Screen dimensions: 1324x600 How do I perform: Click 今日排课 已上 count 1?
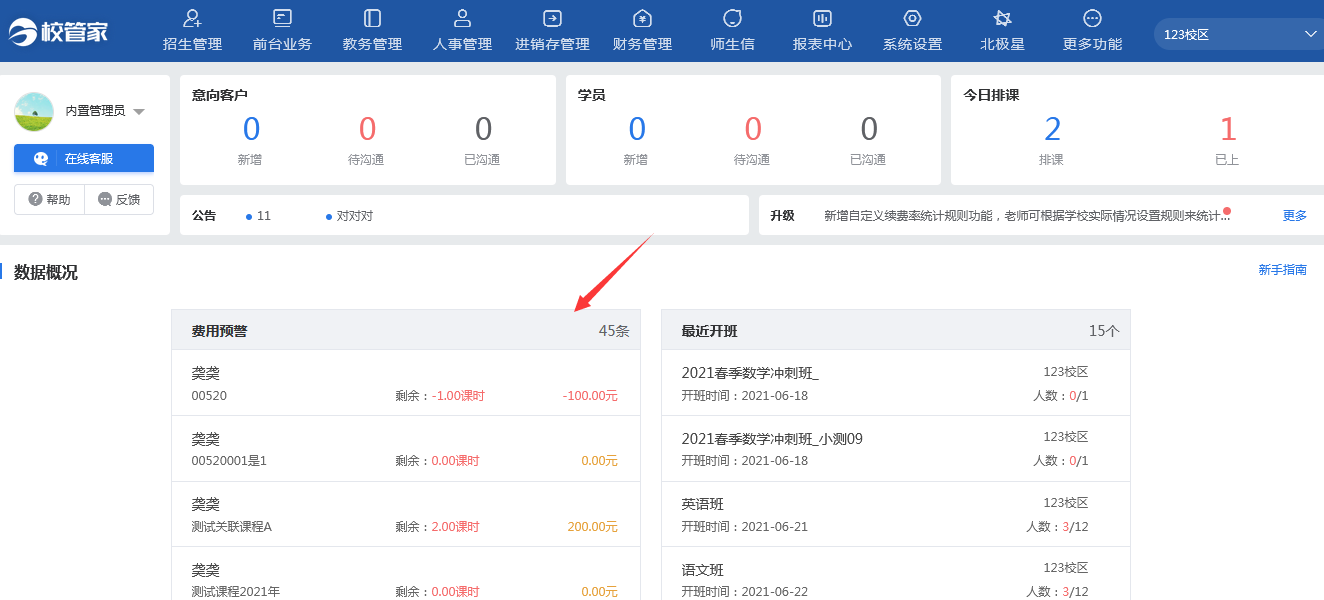[x=1228, y=129]
